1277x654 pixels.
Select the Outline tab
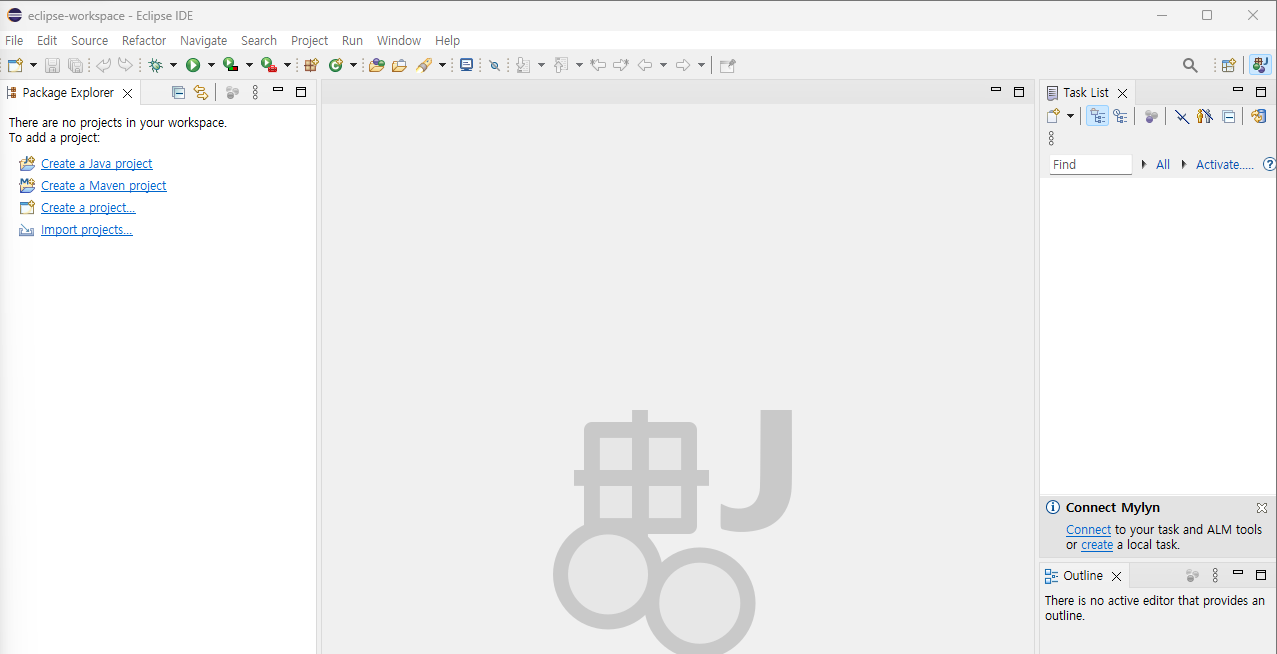1083,576
